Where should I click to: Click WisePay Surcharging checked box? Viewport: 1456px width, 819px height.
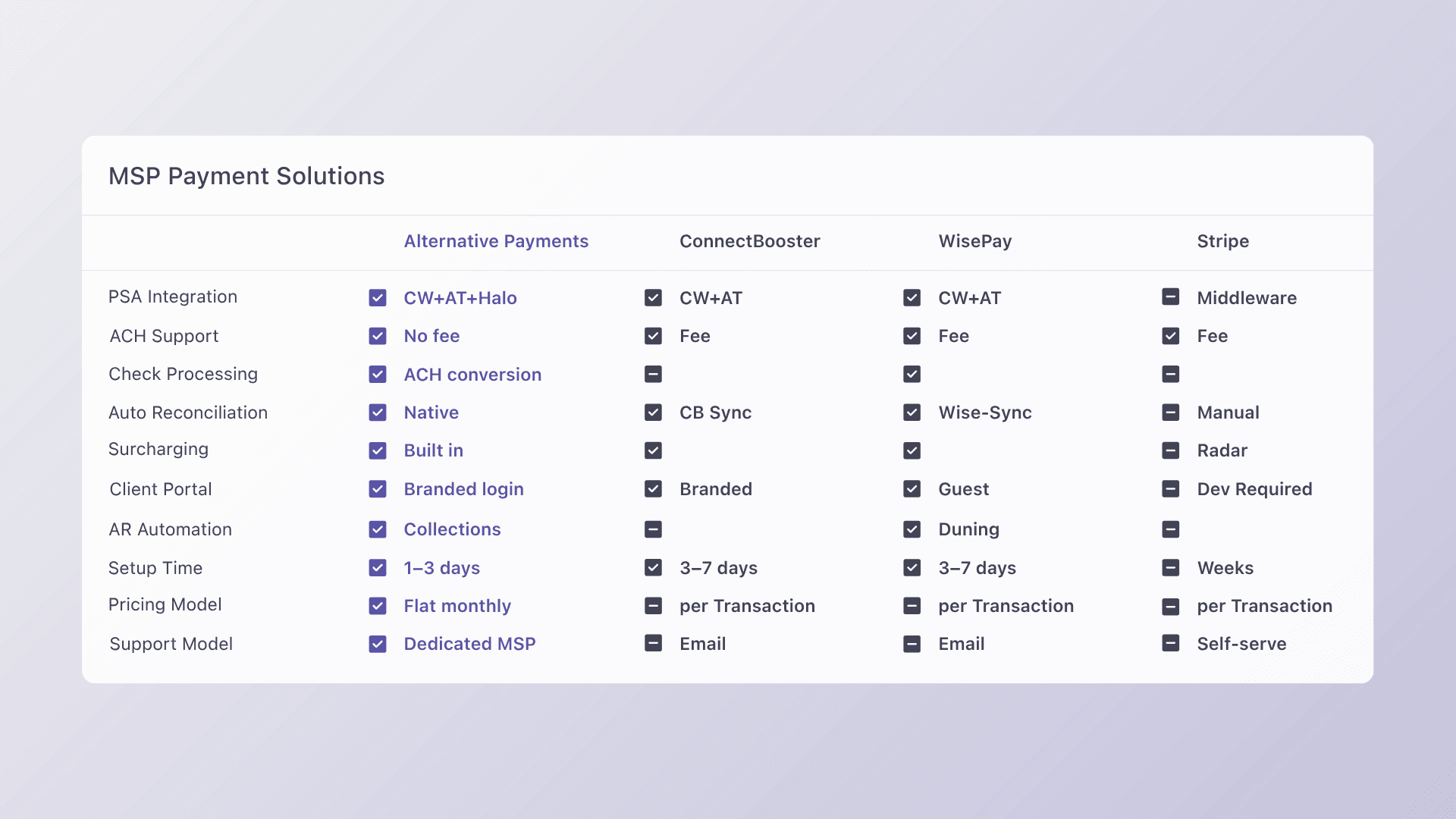912,450
